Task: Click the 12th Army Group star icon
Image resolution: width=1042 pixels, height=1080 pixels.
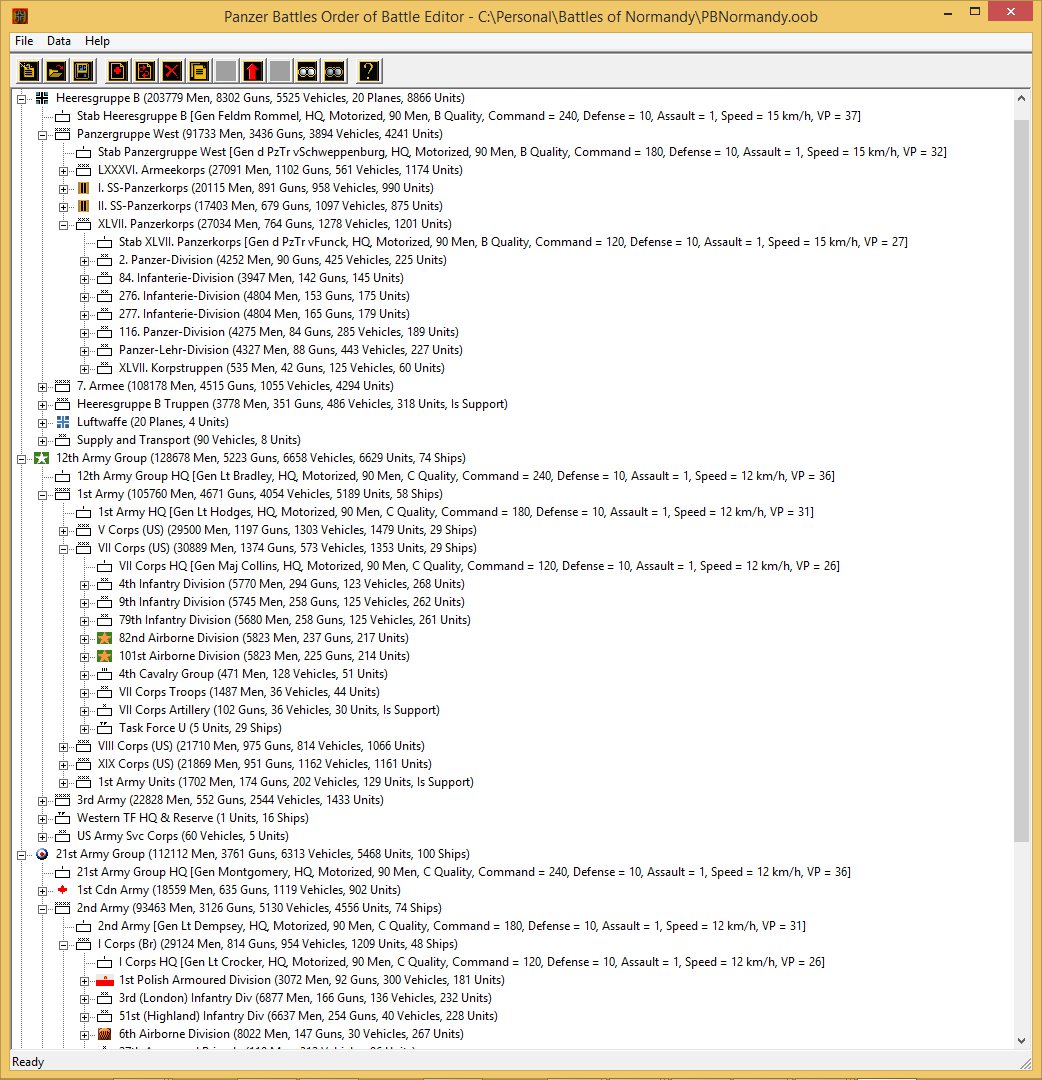Action: pos(42,458)
